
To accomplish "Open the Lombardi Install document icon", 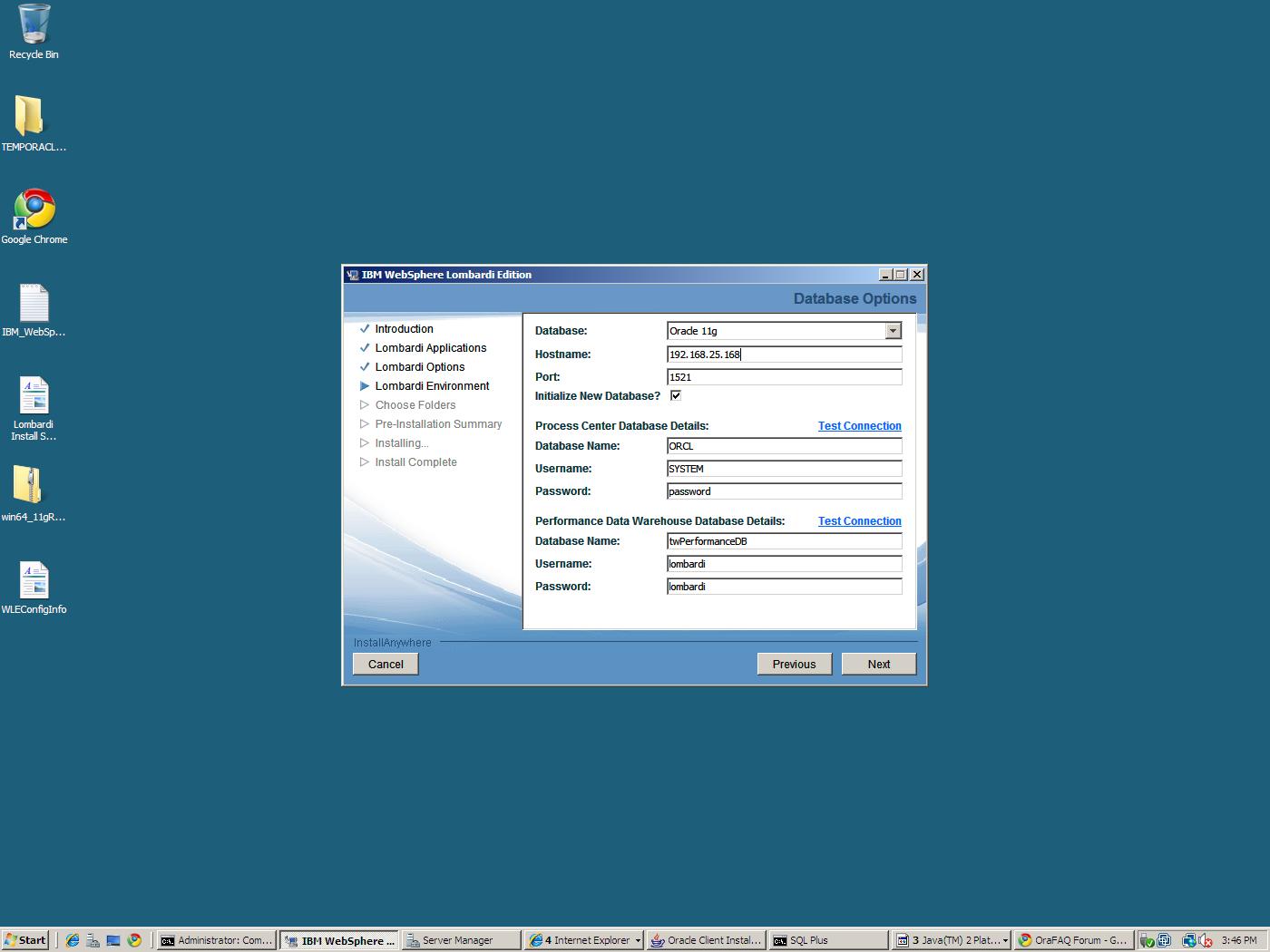I will [x=34, y=395].
